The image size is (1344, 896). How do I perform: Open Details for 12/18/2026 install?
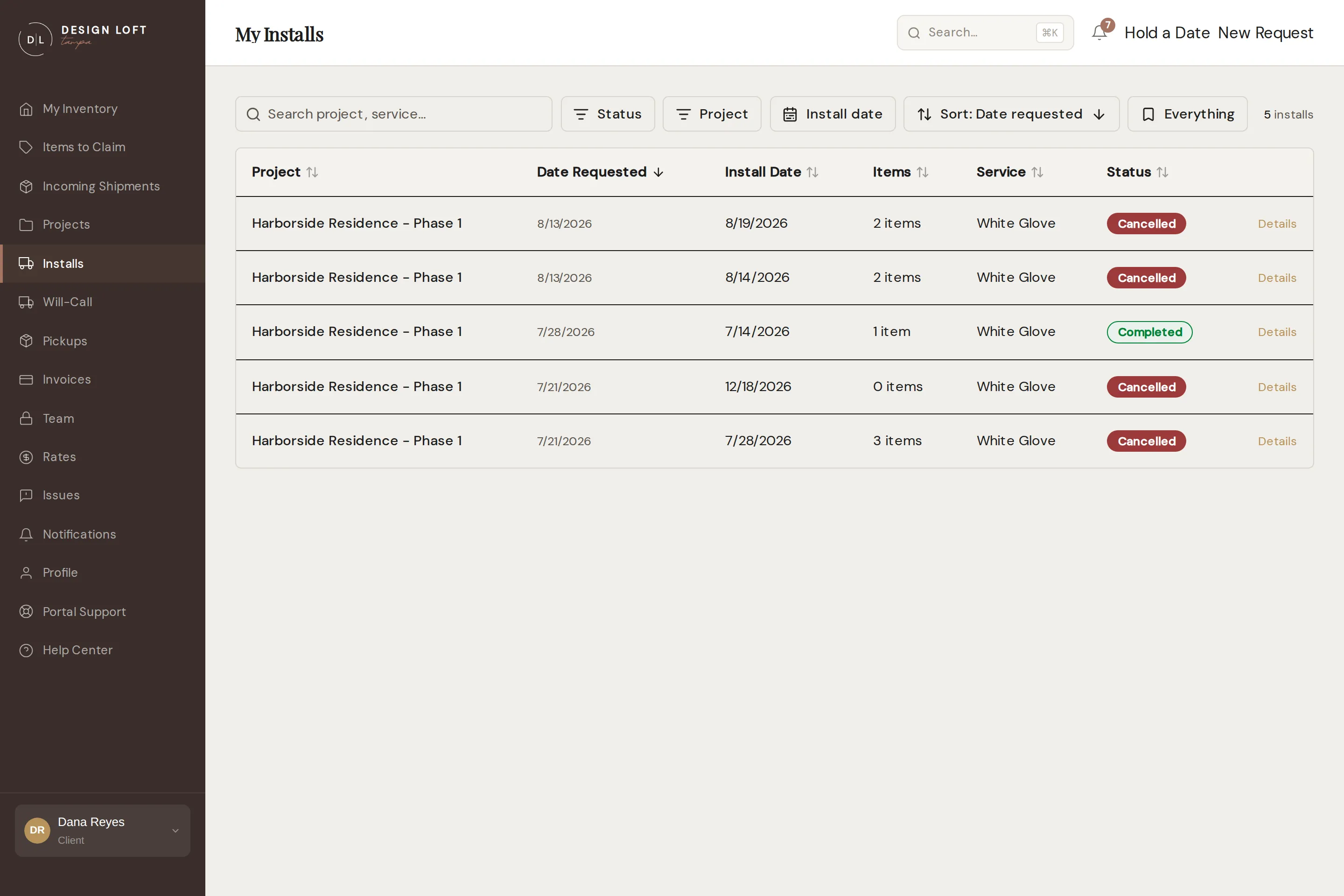(1277, 387)
